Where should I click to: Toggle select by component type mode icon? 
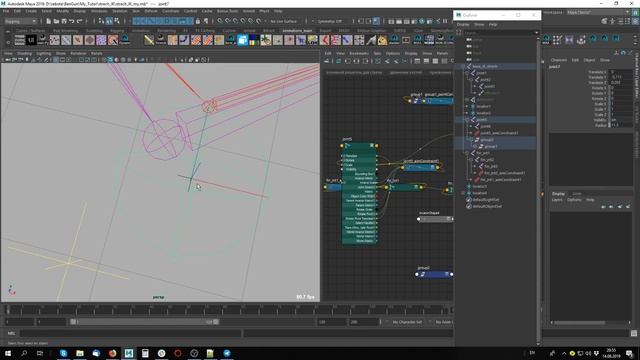point(117,21)
